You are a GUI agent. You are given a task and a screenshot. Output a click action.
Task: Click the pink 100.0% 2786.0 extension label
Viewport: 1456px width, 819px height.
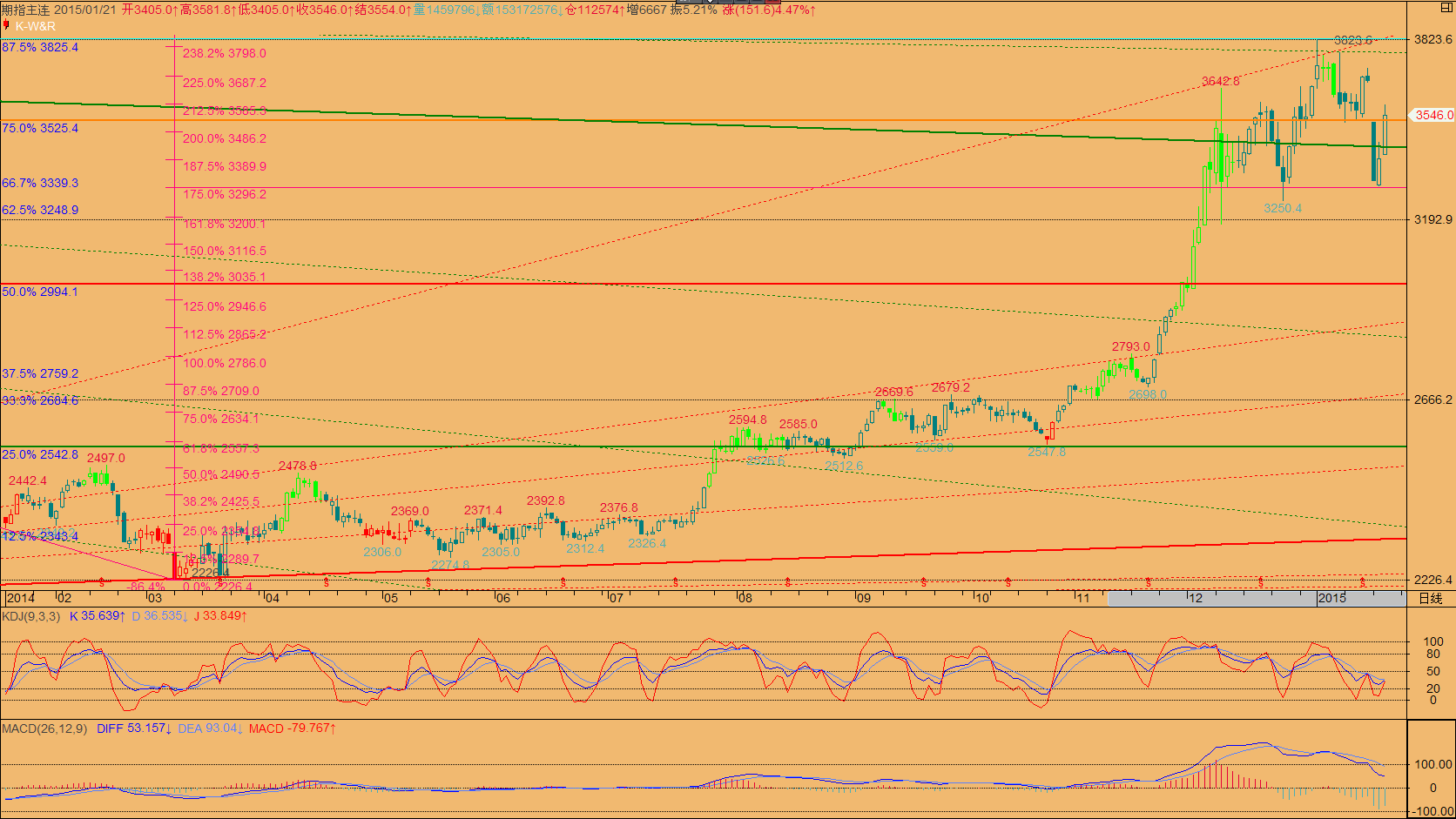coord(225,363)
